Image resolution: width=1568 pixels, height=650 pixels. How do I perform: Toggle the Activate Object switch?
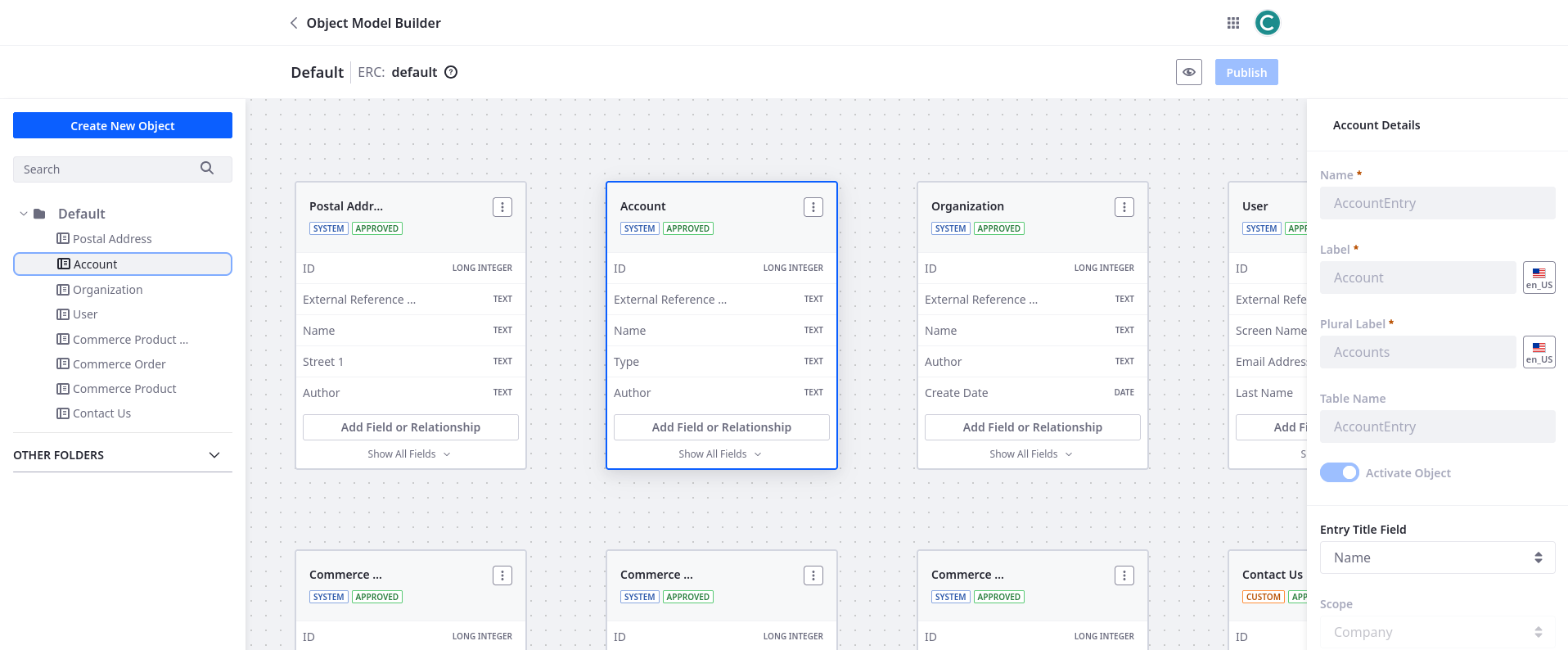(x=1339, y=472)
